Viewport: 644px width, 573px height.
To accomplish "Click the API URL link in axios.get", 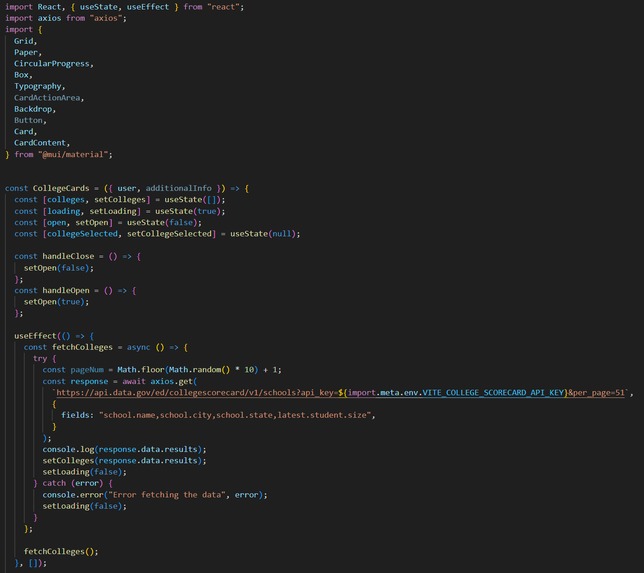I will coord(340,393).
